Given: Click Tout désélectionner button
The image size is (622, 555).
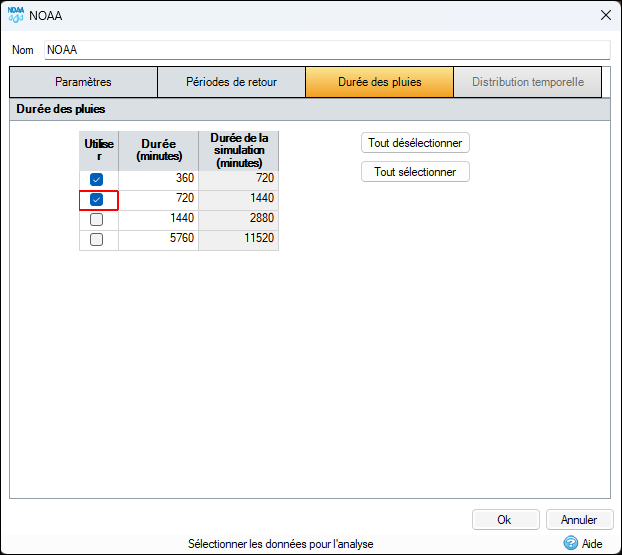Looking at the screenshot, I should pyautogui.click(x=415, y=143).
